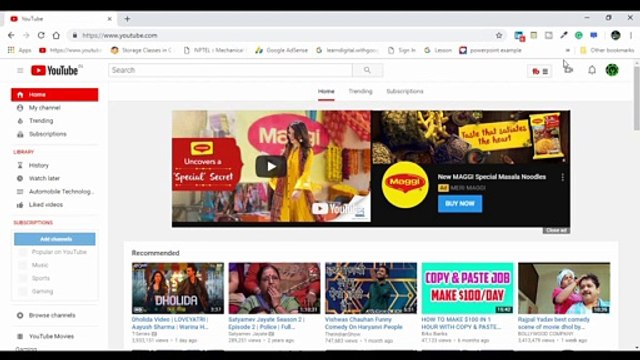The height and width of the screenshot is (360, 640).
Task: Open Satyamev Jayate Season 2 thumbnail
Action: pos(274,288)
